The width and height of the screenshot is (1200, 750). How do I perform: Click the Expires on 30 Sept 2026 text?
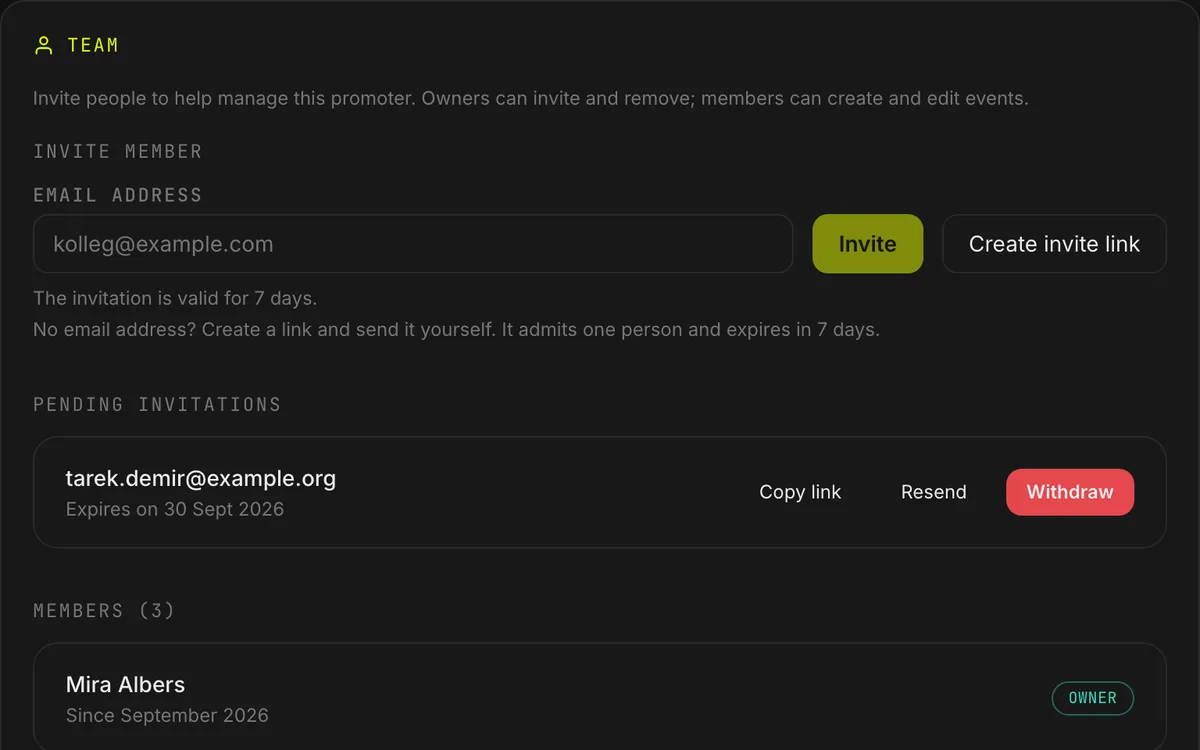(175, 509)
